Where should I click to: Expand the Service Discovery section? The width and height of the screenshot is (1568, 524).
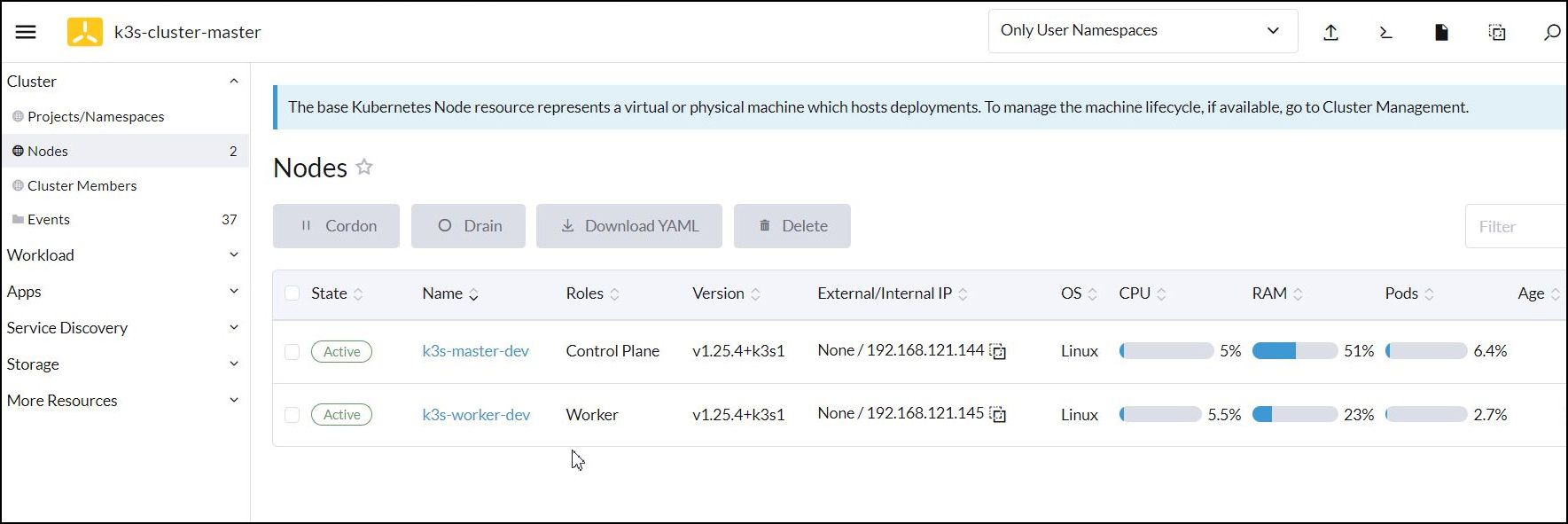pyautogui.click(x=122, y=328)
